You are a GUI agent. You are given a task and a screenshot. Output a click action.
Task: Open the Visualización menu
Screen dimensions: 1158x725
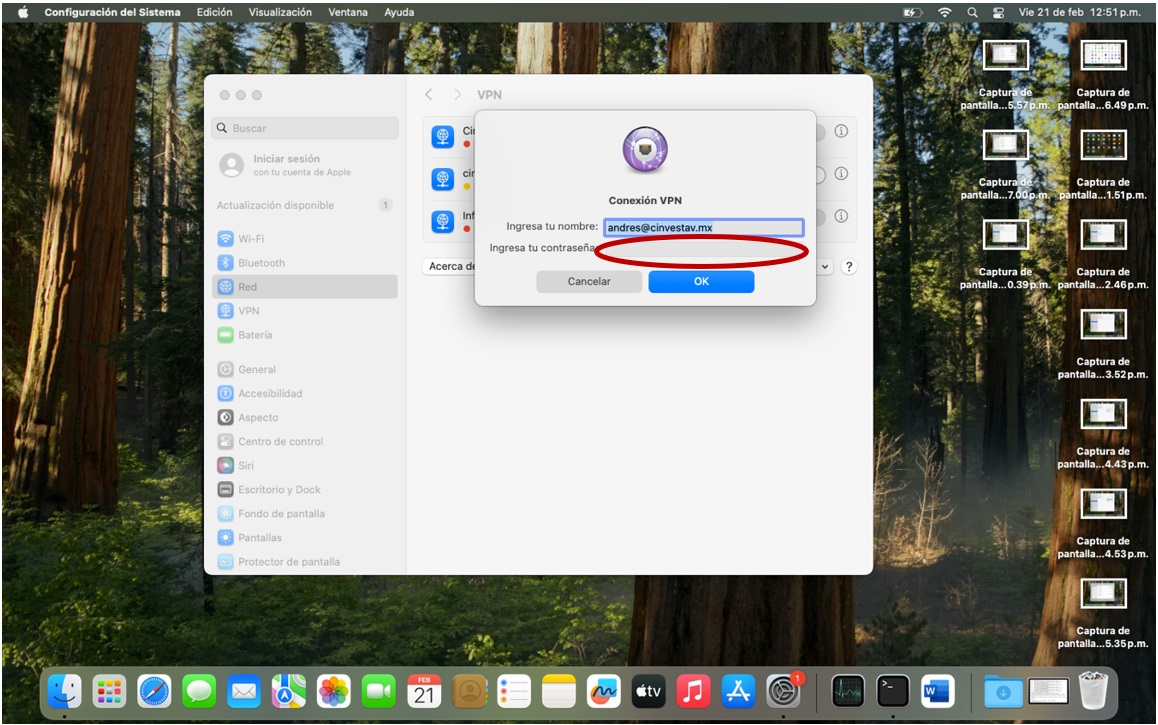[280, 12]
